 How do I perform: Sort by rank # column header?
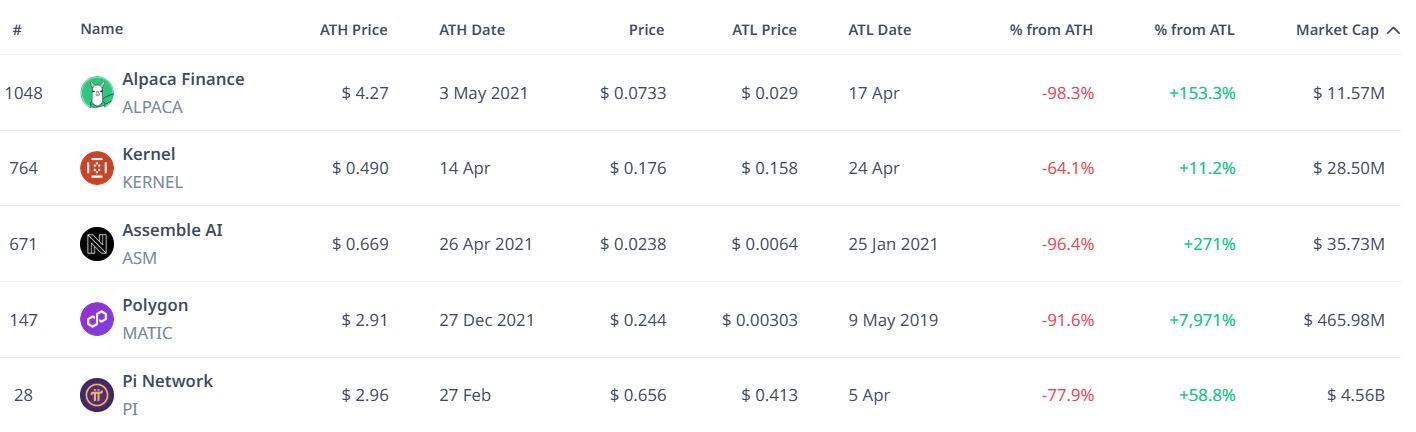click(x=17, y=29)
